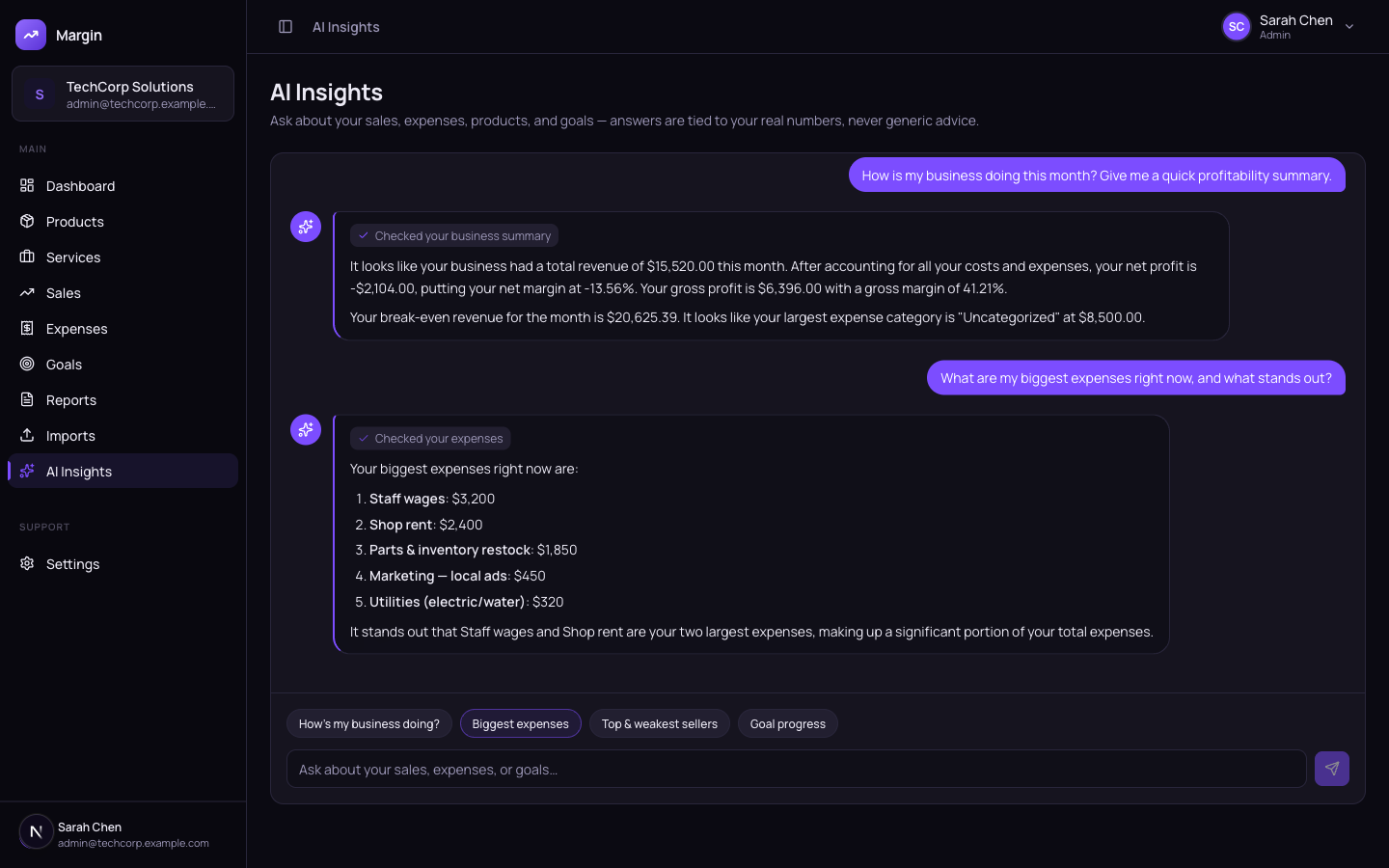Select the Products box icon

(x=27, y=221)
